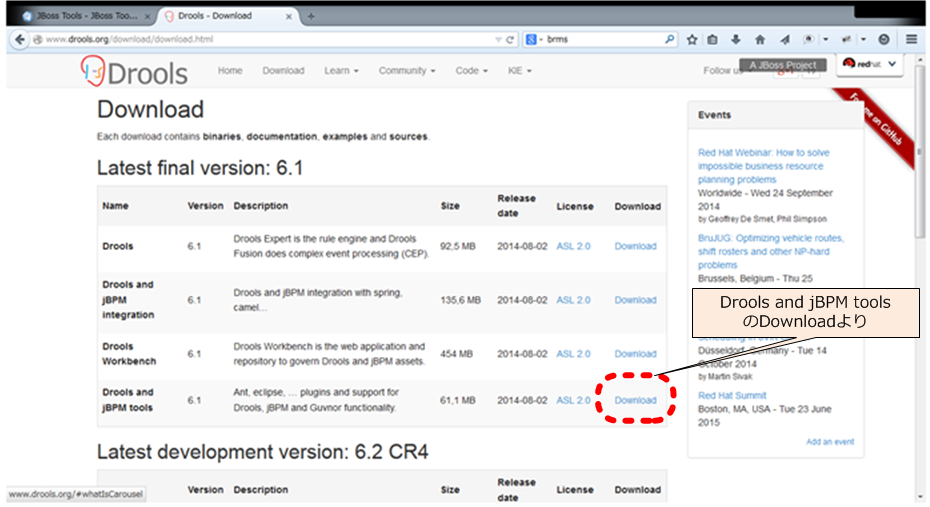This screenshot has width=930, height=507.
Task: Download Drools and jBPM tools
Action: tap(635, 400)
